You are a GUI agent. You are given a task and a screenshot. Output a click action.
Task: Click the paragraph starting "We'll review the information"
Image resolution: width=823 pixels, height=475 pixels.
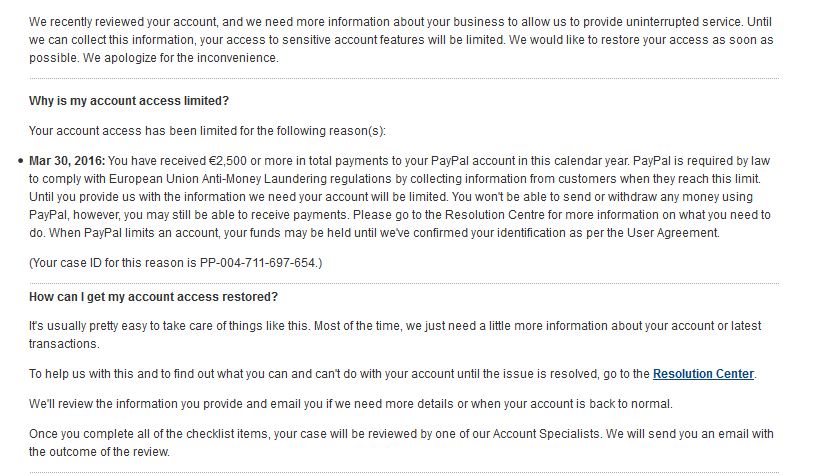[350, 403]
